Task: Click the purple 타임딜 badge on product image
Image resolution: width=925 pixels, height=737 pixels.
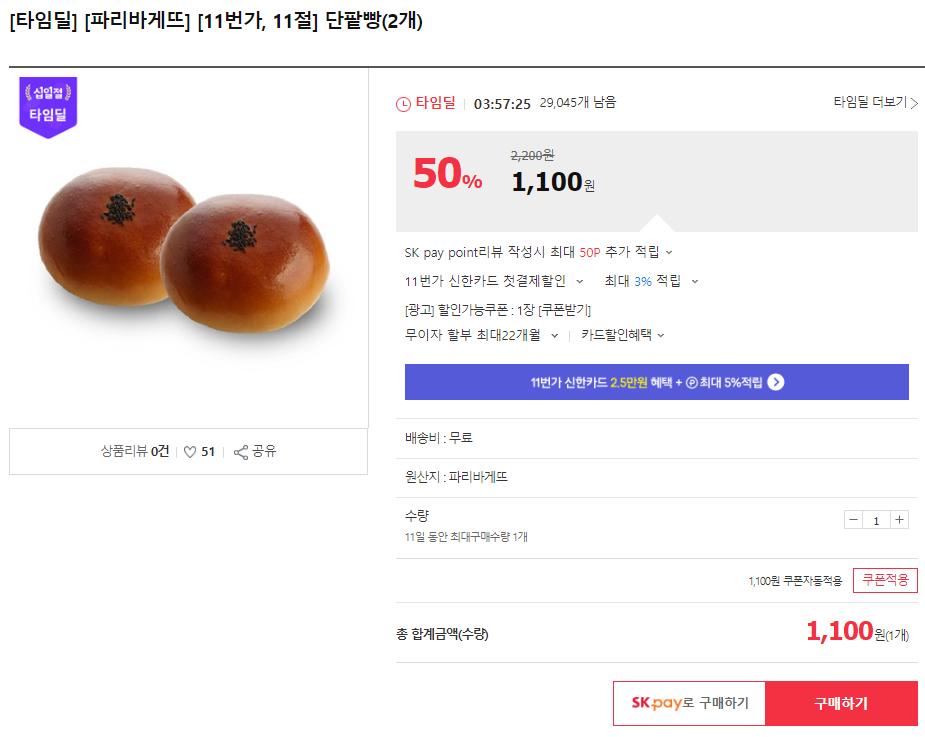Action: click(48, 106)
